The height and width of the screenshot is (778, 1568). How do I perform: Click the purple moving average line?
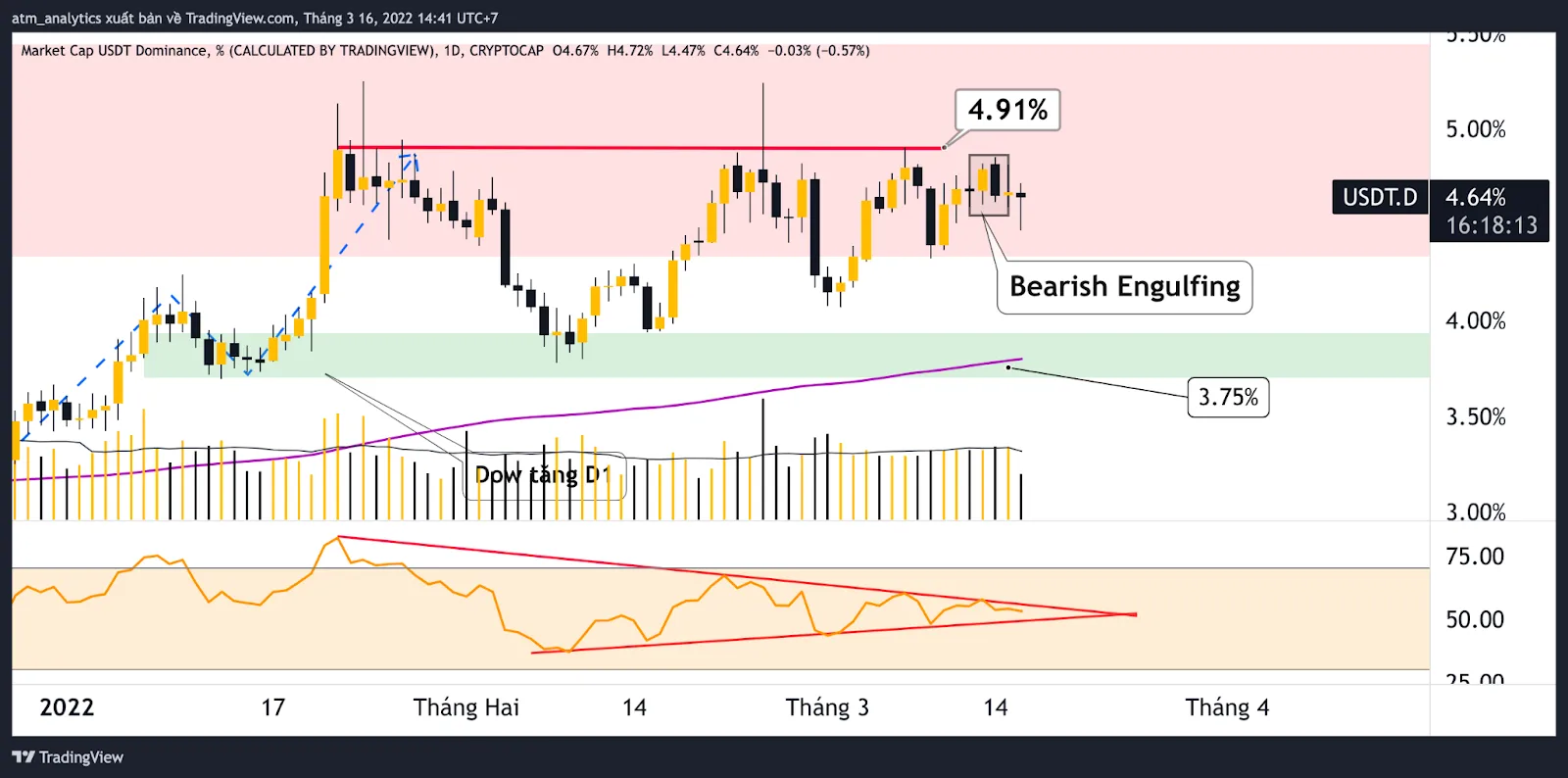516,420
